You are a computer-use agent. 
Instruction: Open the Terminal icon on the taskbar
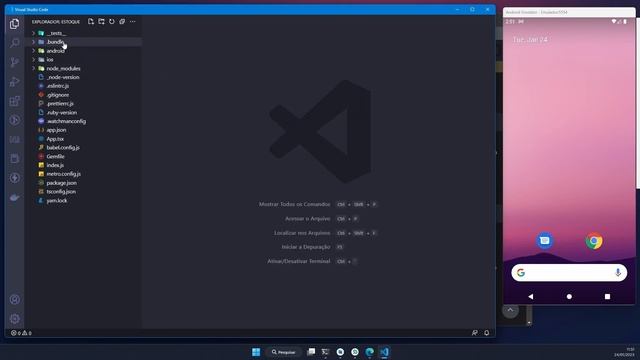(325, 352)
